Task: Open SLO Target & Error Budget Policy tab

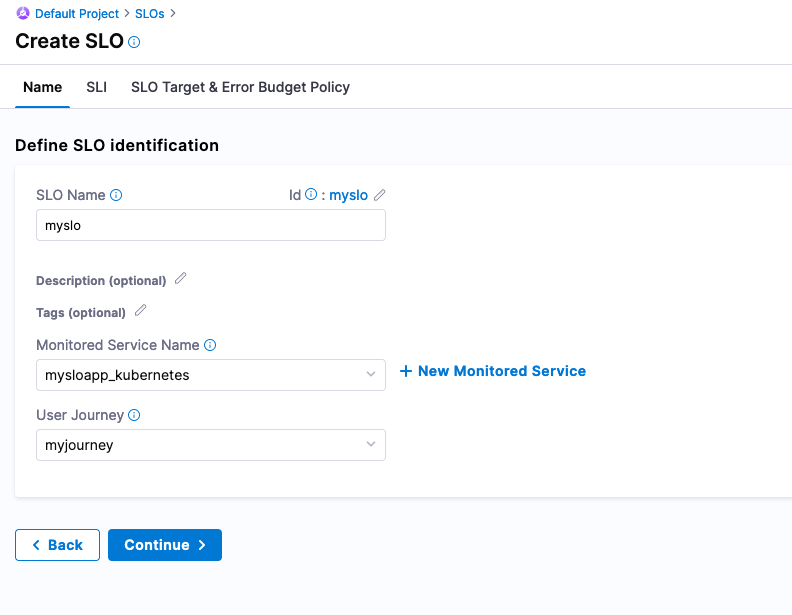Action: tap(240, 87)
